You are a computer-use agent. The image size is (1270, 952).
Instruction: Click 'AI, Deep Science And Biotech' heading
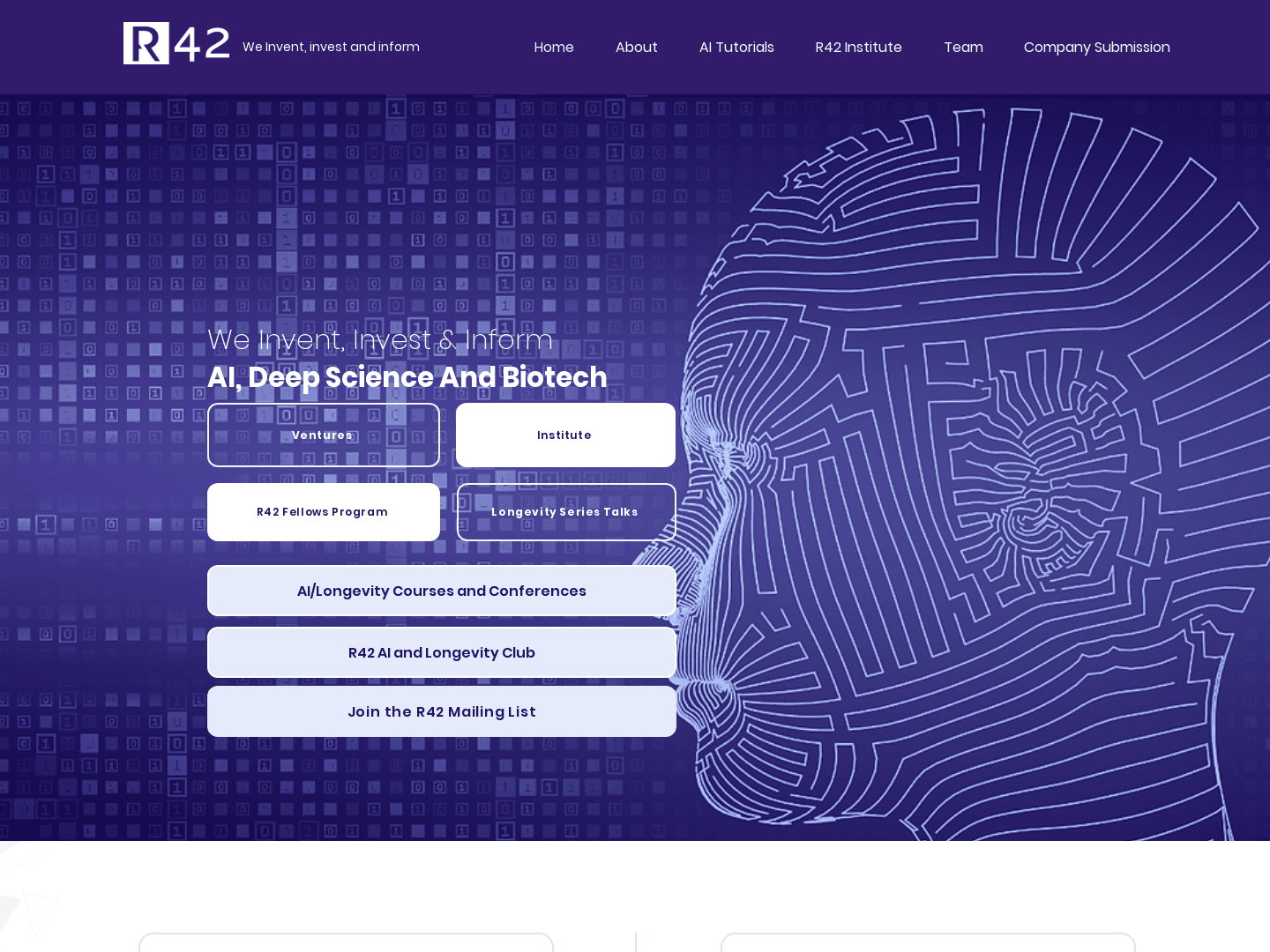click(x=407, y=377)
